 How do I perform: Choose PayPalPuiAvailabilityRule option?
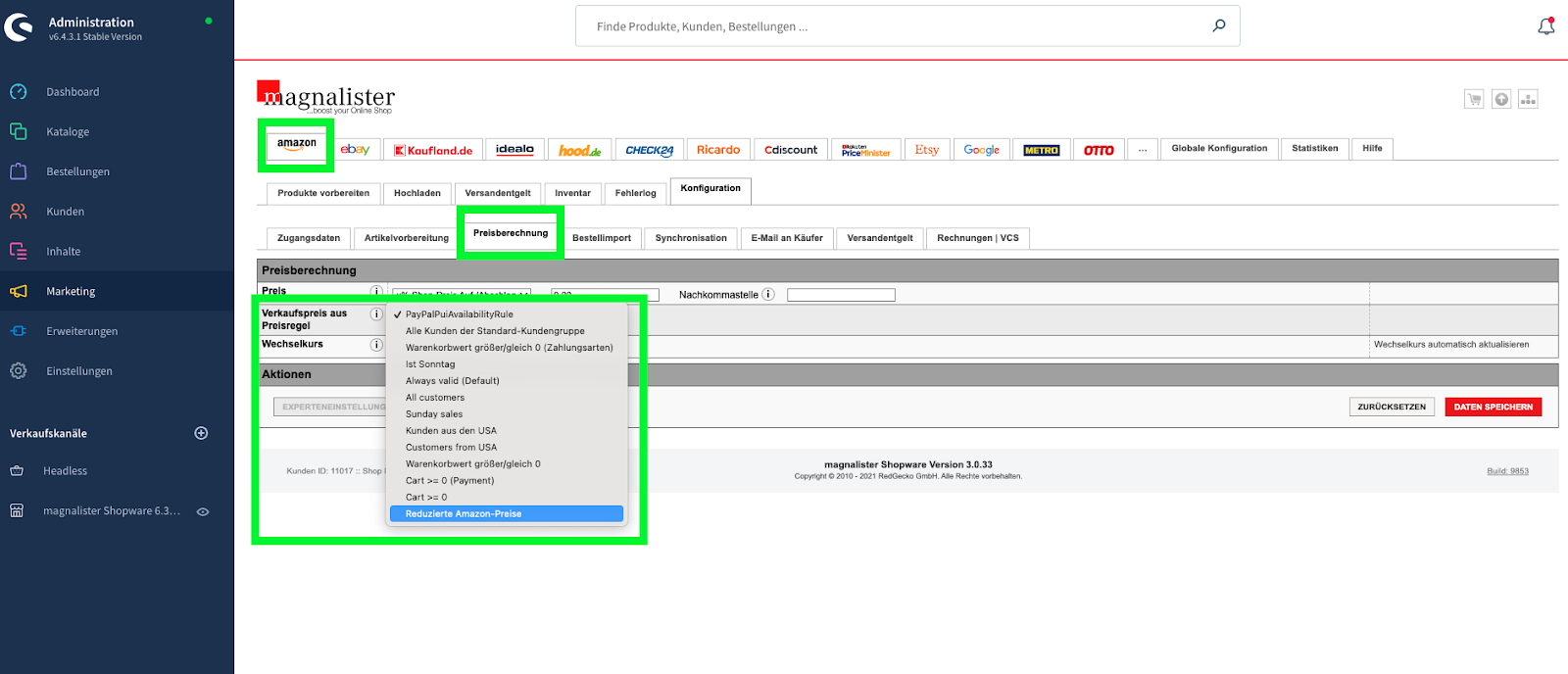point(507,314)
